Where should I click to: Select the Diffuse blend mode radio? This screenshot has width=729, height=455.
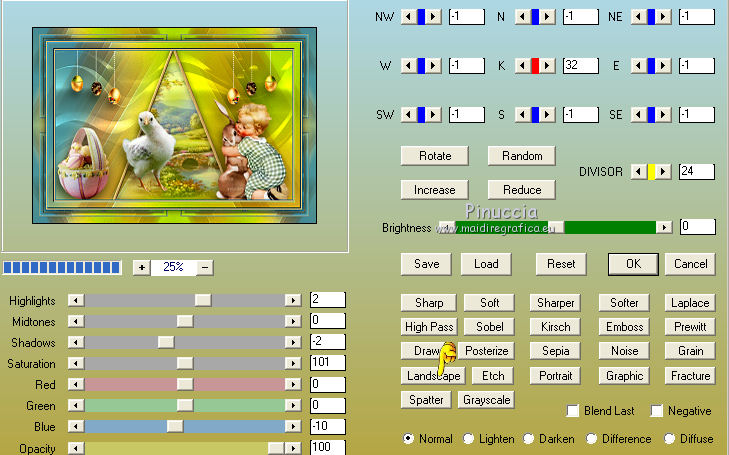click(x=669, y=438)
